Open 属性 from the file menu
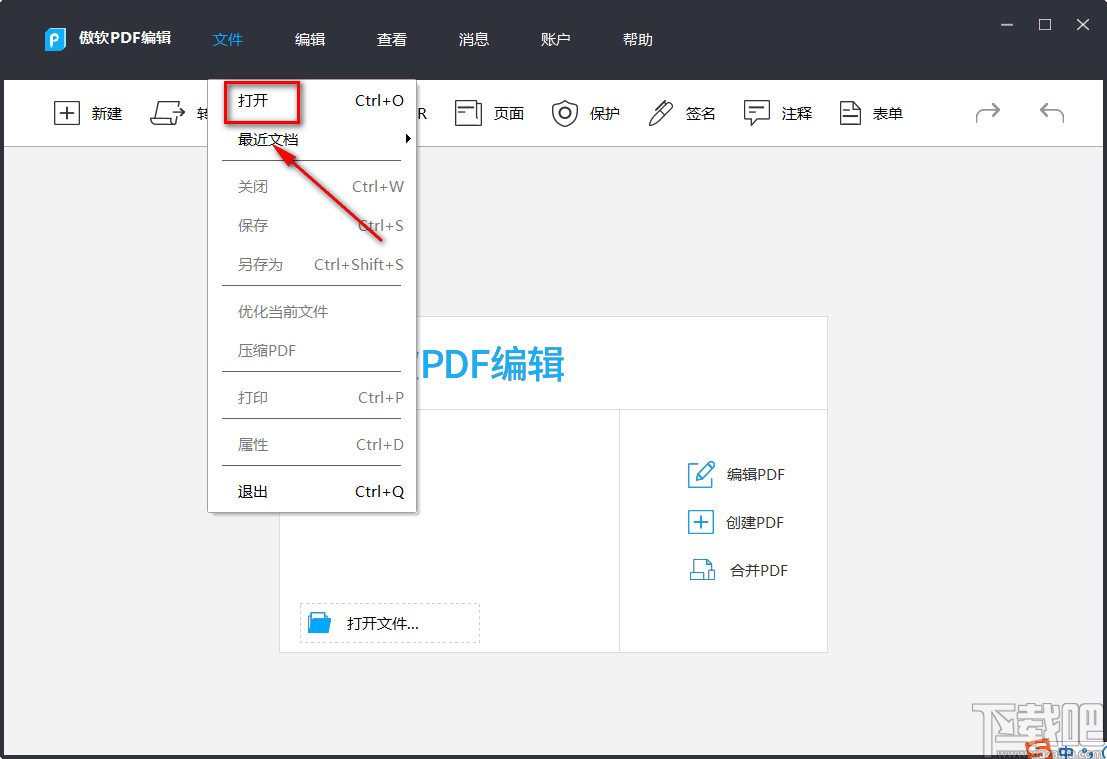 click(x=312, y=445)
